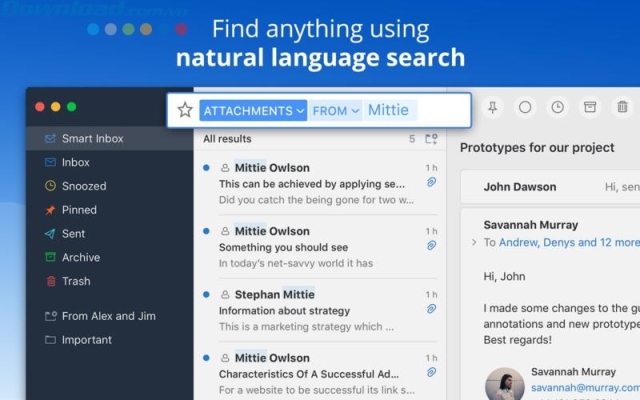
Task: Open the Snoozed folder
Action: tap(109, 186)
